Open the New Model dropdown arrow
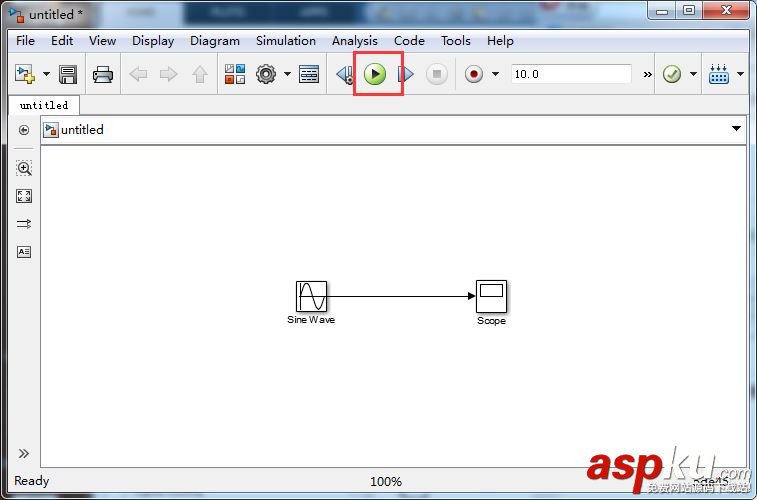 point(46,74)
